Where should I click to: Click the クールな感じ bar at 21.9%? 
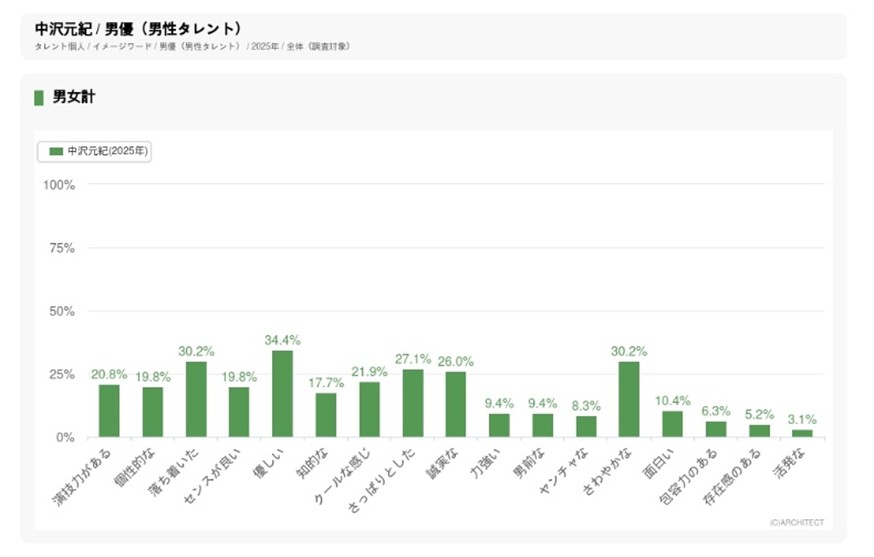tap(370, 410)
